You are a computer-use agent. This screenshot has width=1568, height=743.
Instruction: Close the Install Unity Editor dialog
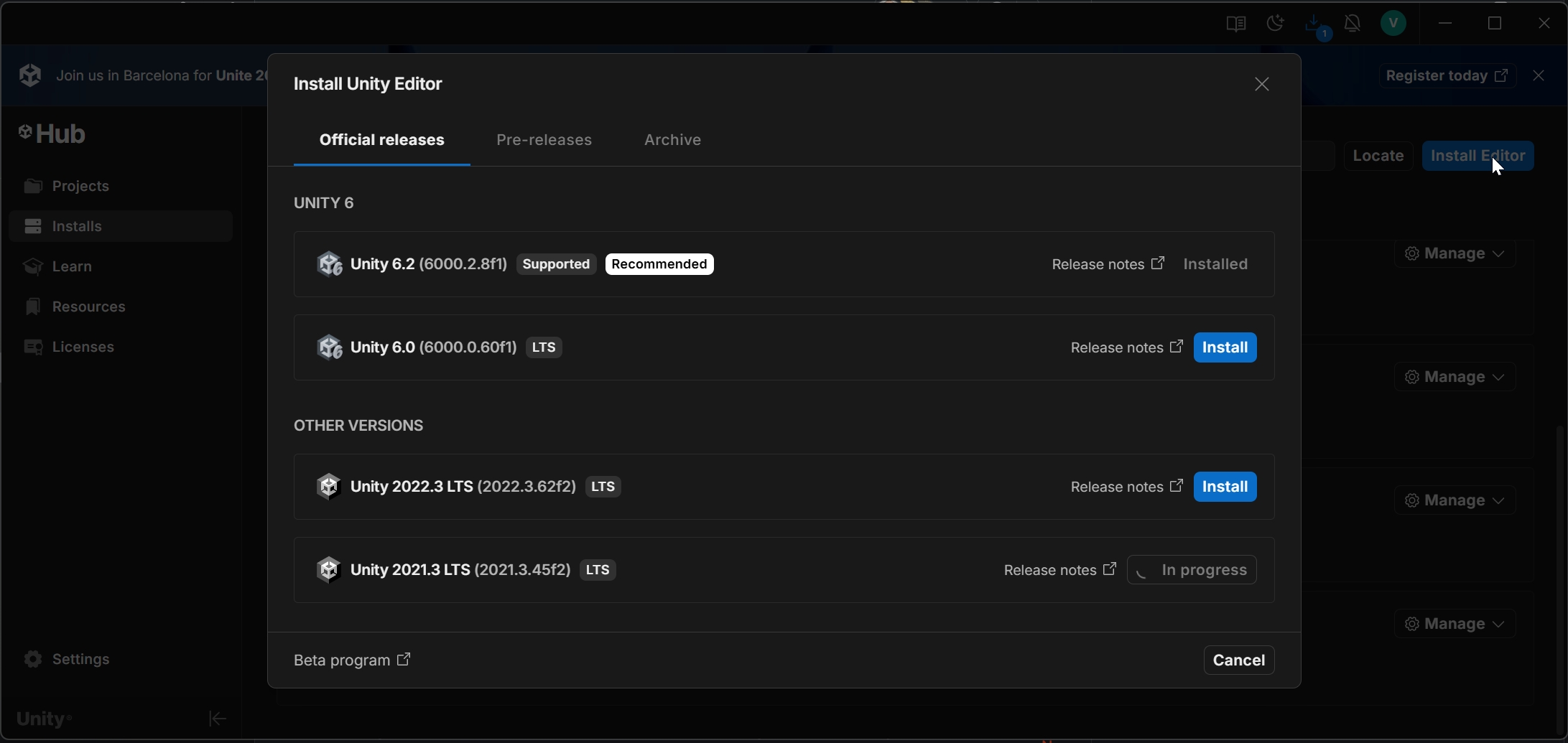pyautogui.click(x=1261, y=85)
